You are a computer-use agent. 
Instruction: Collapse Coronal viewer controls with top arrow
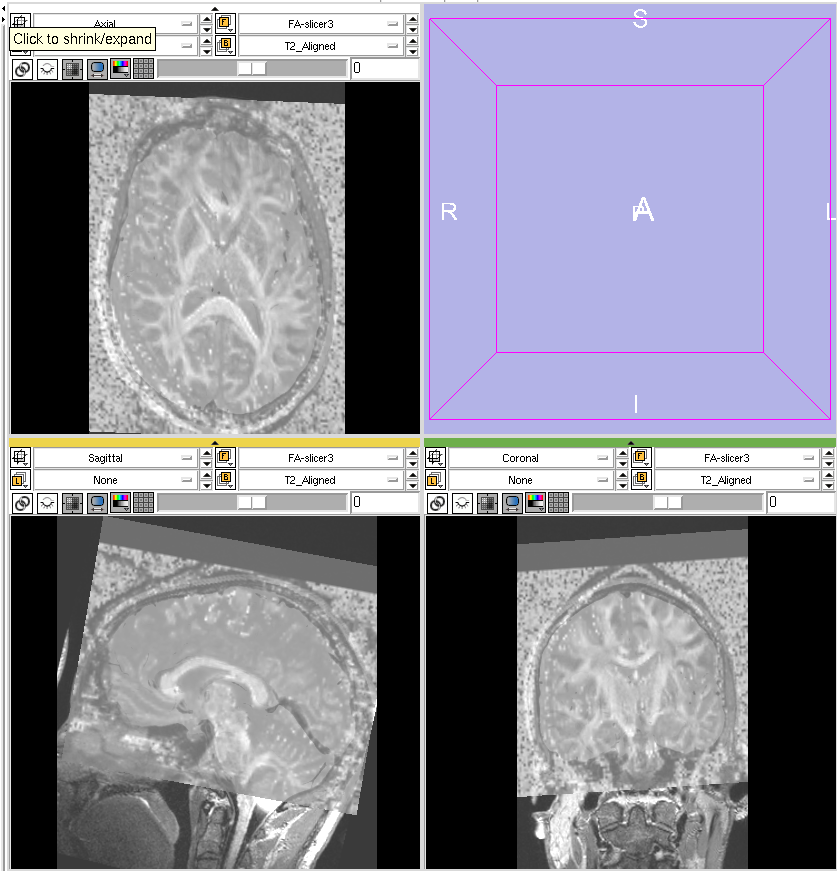tap(630, 443)
